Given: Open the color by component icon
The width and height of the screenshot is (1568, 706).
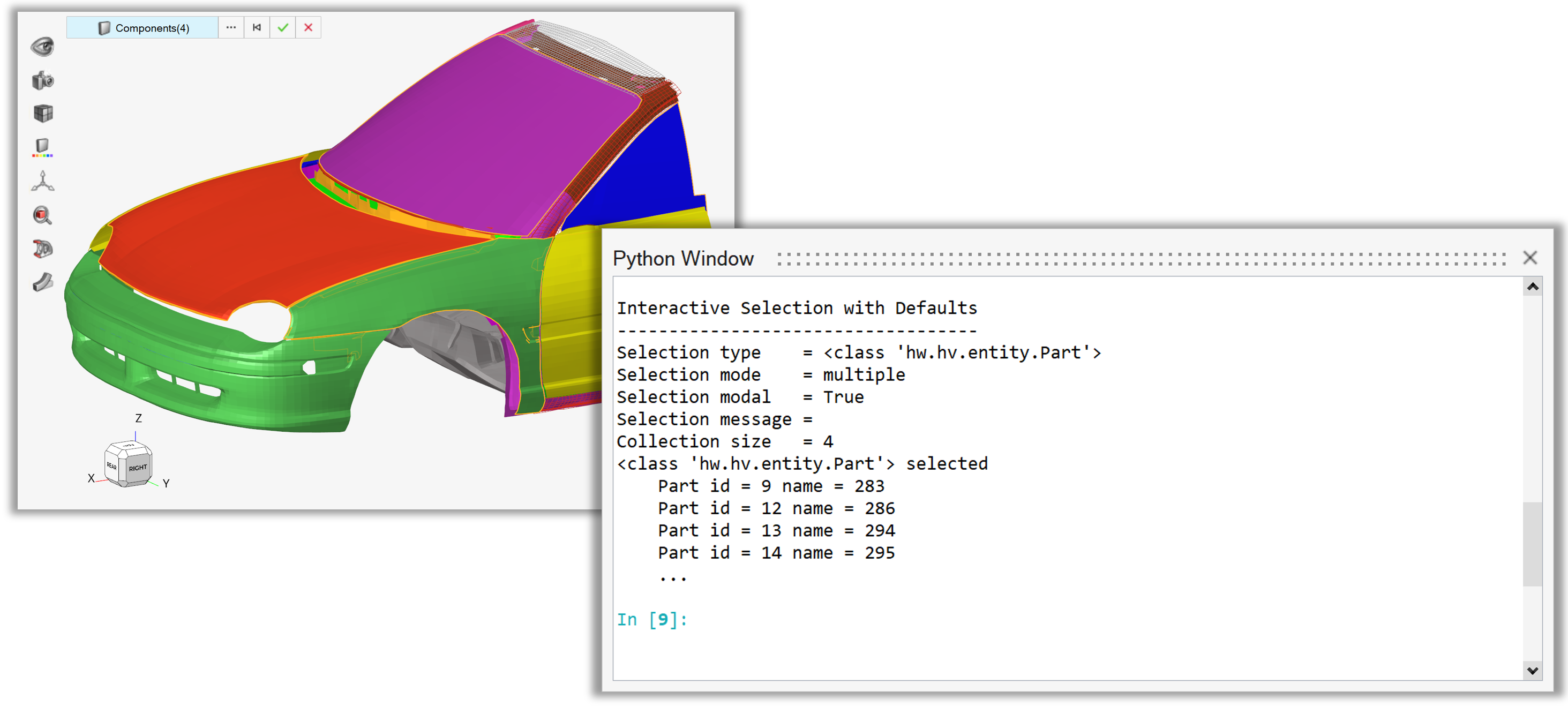Looking at the screenshot, I should pos(42,147).
